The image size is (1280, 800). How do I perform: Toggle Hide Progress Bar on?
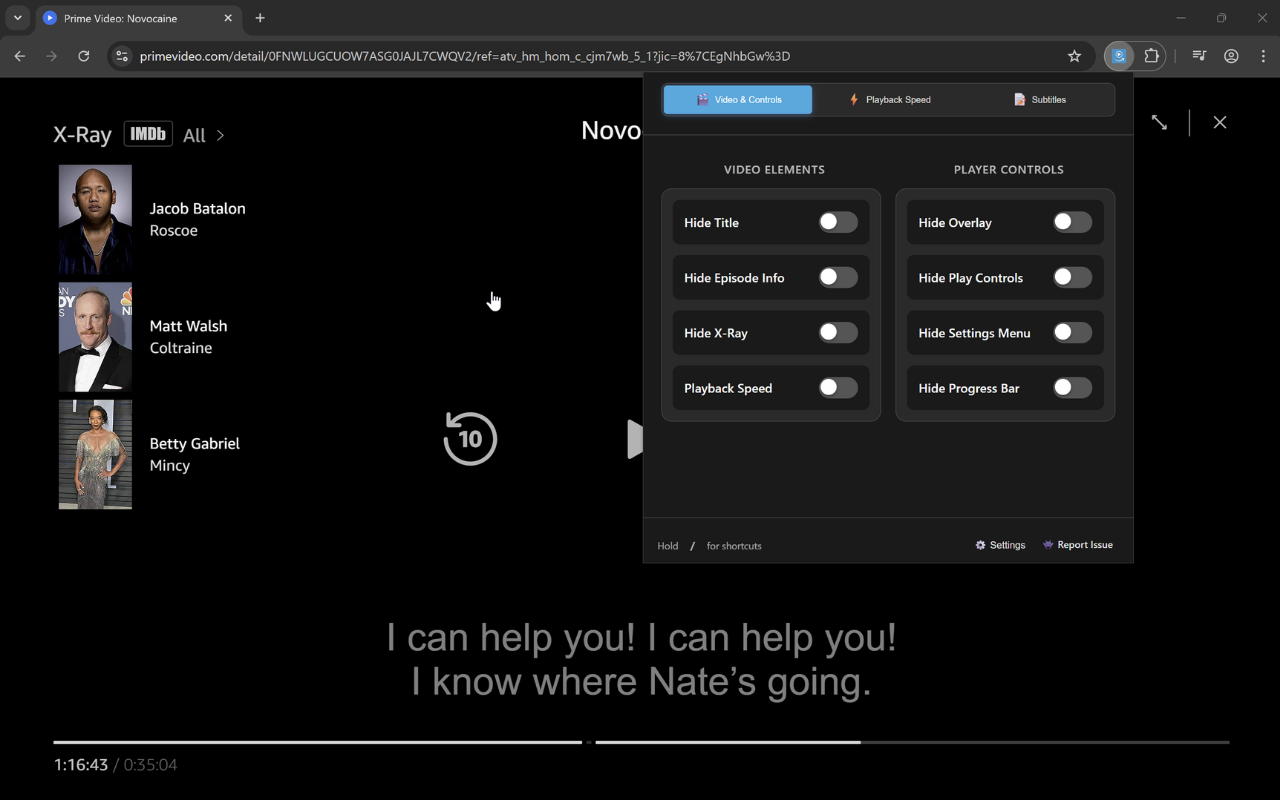1072,387
